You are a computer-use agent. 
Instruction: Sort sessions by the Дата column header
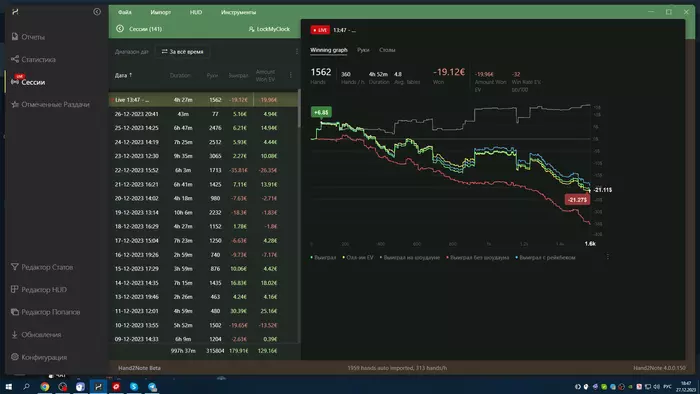click(123, 75)
